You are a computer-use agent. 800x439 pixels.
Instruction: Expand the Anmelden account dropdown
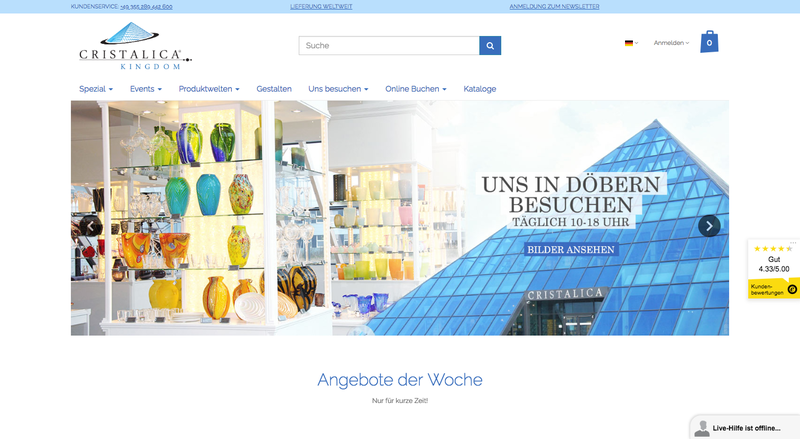coord(671,43)
